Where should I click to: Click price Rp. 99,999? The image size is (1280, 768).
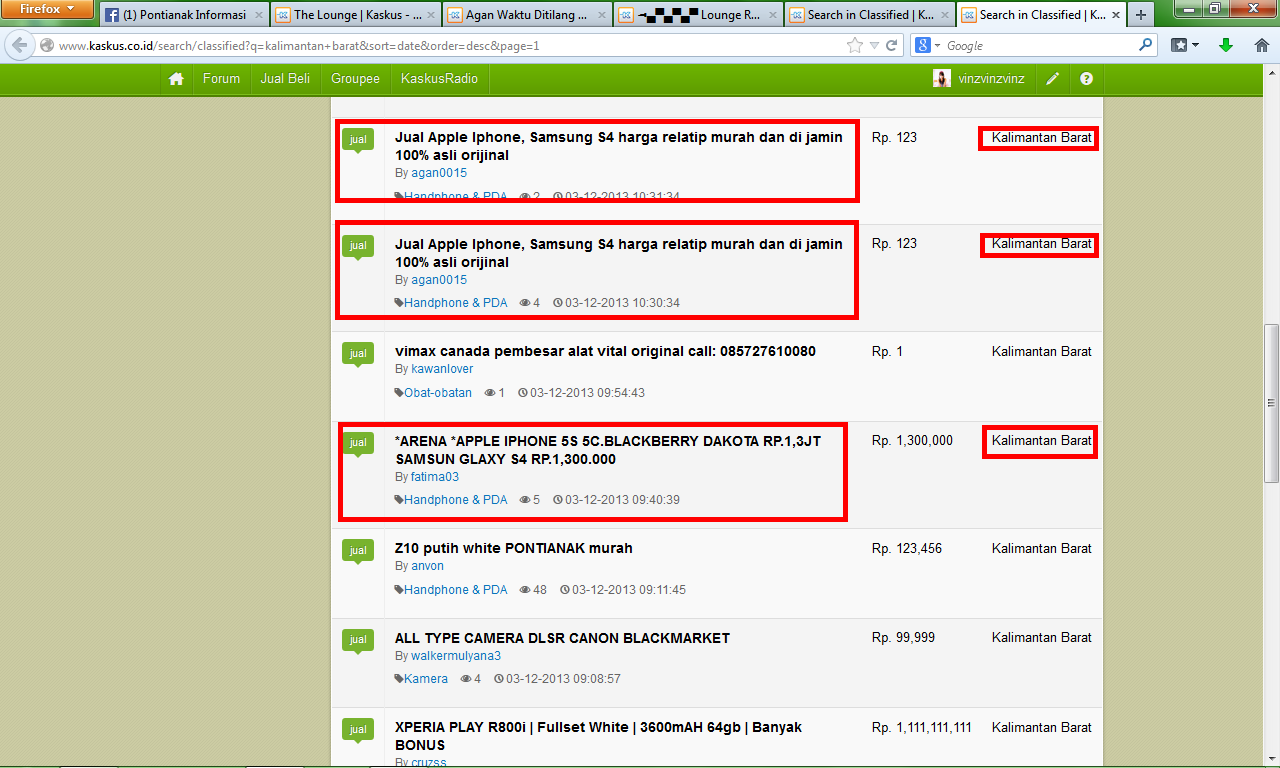click(903, 637)
